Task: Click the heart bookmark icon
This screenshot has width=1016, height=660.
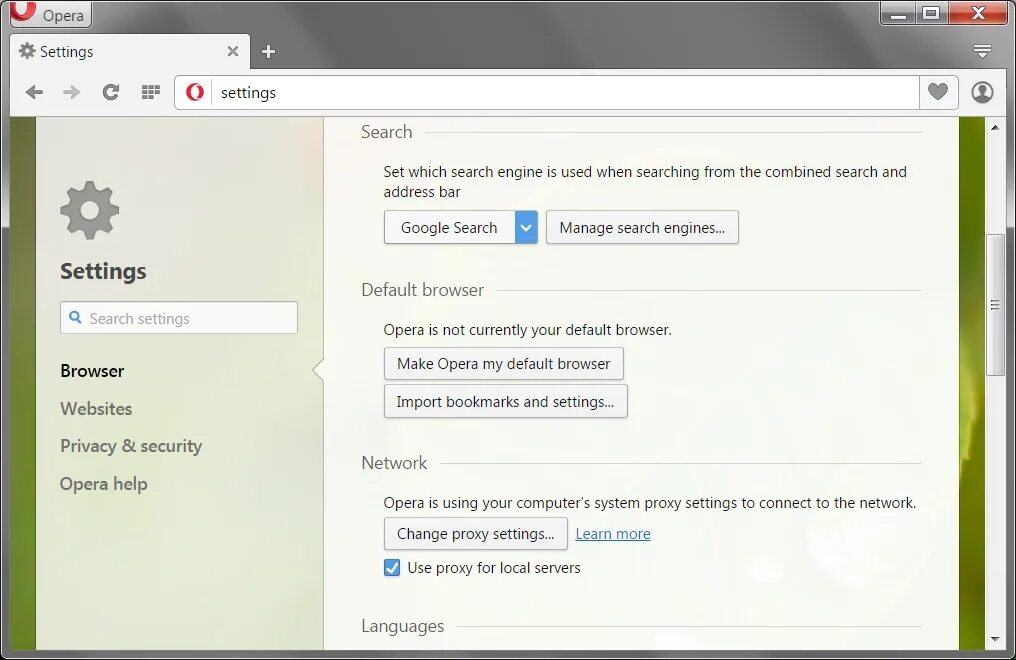Action: point(938,92)
